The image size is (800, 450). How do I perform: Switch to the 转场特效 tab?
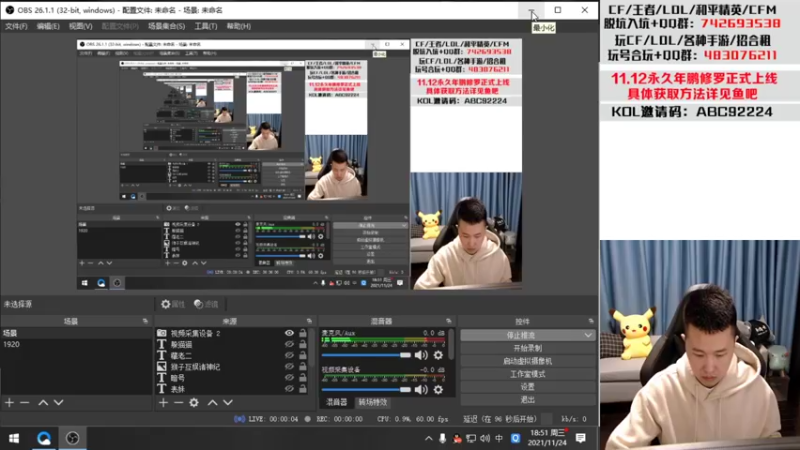click(373, 403)
